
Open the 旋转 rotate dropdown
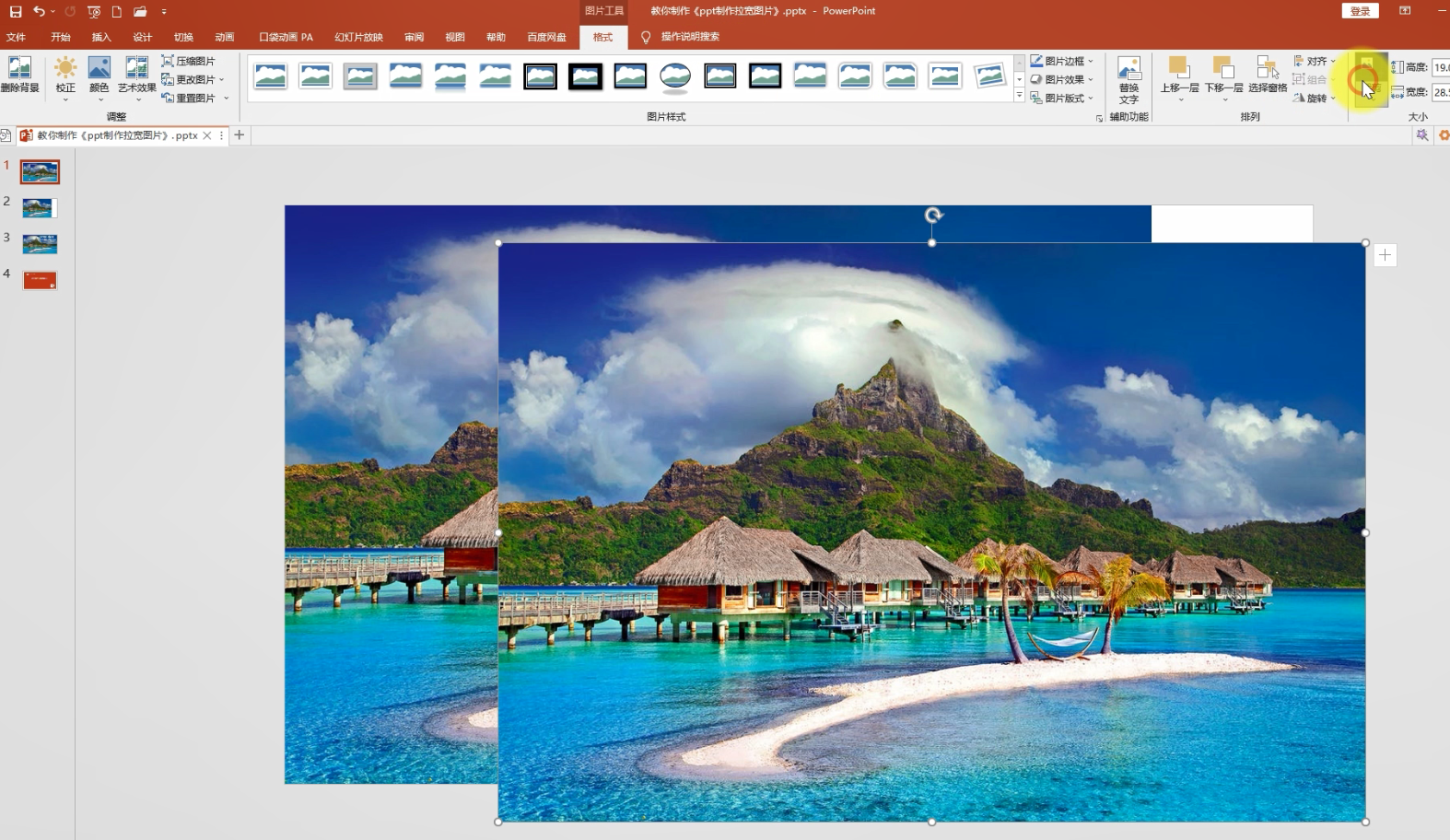[1315, 98]
